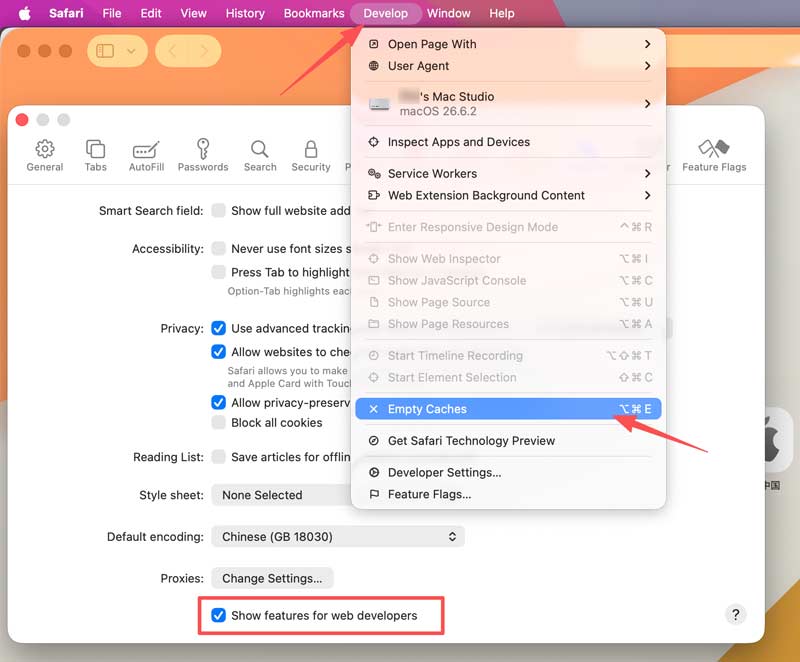Uncheck Show features for web developers
The height and width of the screenshot is (662, 800).
click(x=218, y=615)
